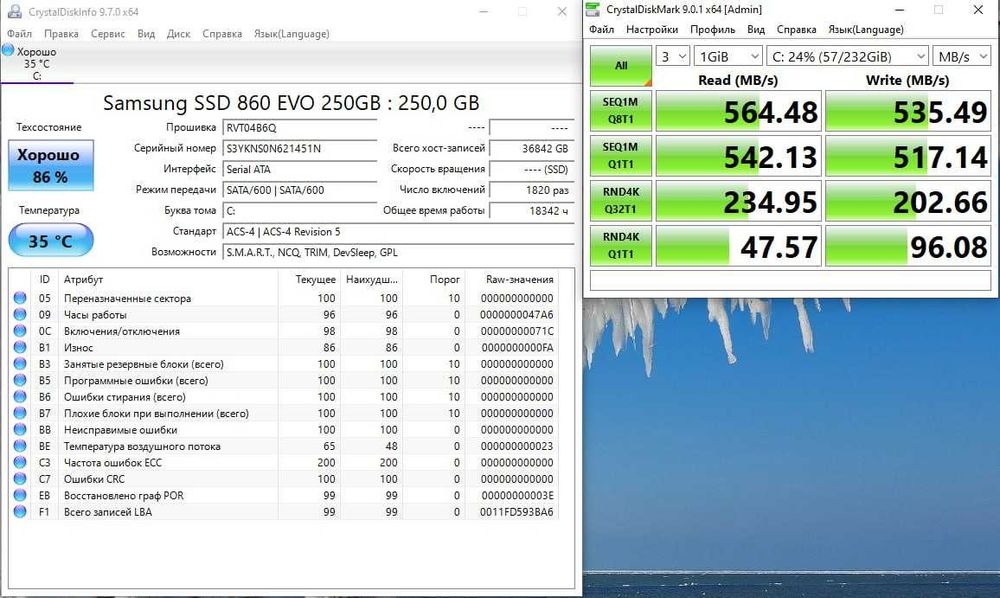Click status orb for attribute 05 Переназначенные сектора
This screenshot has width=1000, height=598.
[20, 298]
